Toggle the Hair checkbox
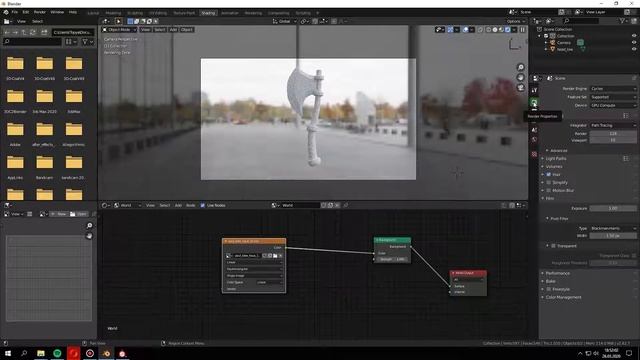Image resolution: width=640 pixels, height=360 pixels. click(x=549, y=174)
